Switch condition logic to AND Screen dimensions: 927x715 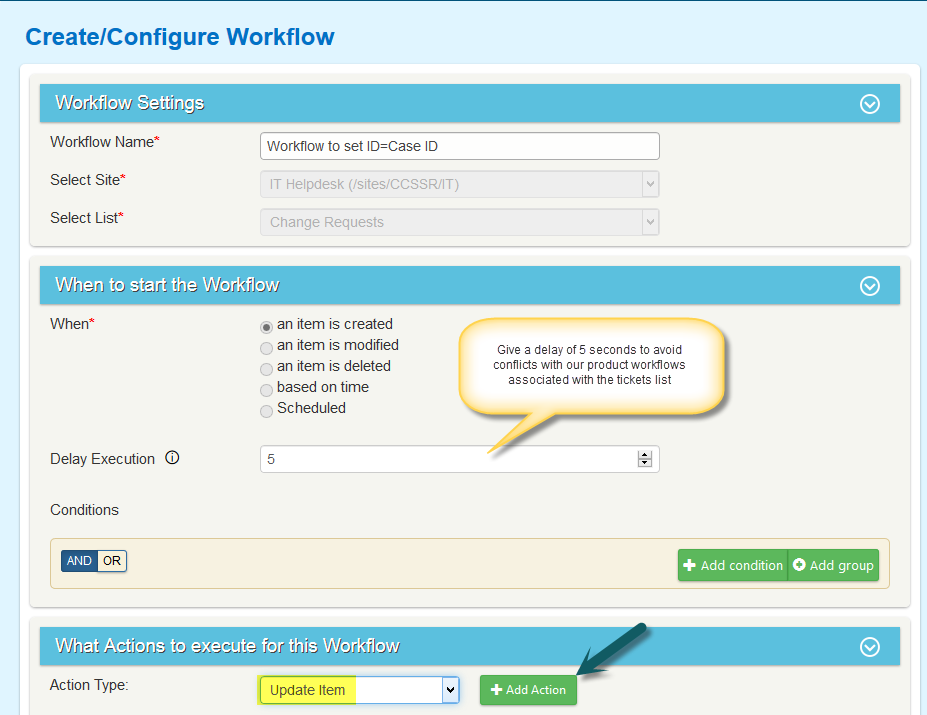click(x=79, y=561)
